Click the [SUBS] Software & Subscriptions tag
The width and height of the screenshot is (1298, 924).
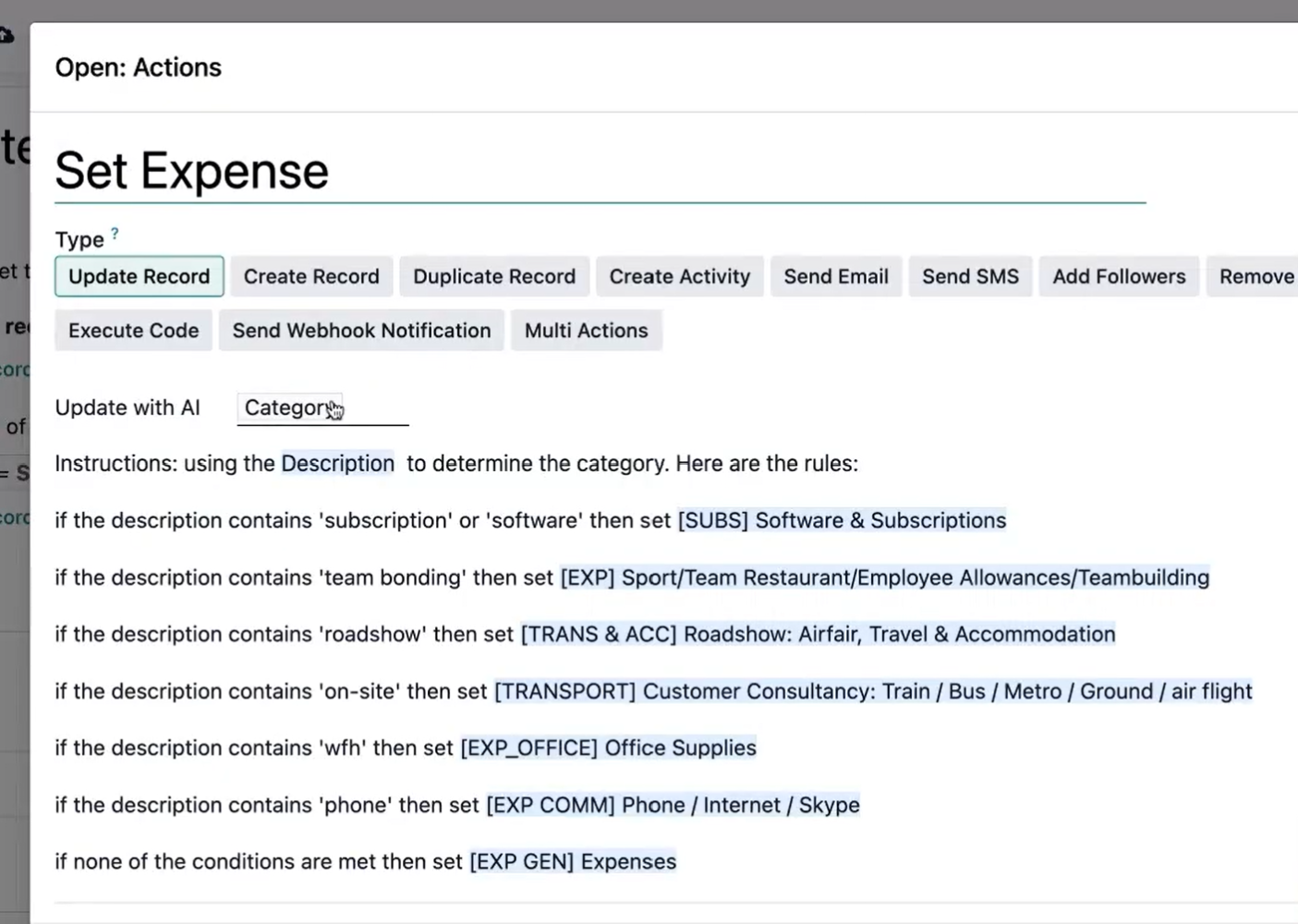coord(842,521)
